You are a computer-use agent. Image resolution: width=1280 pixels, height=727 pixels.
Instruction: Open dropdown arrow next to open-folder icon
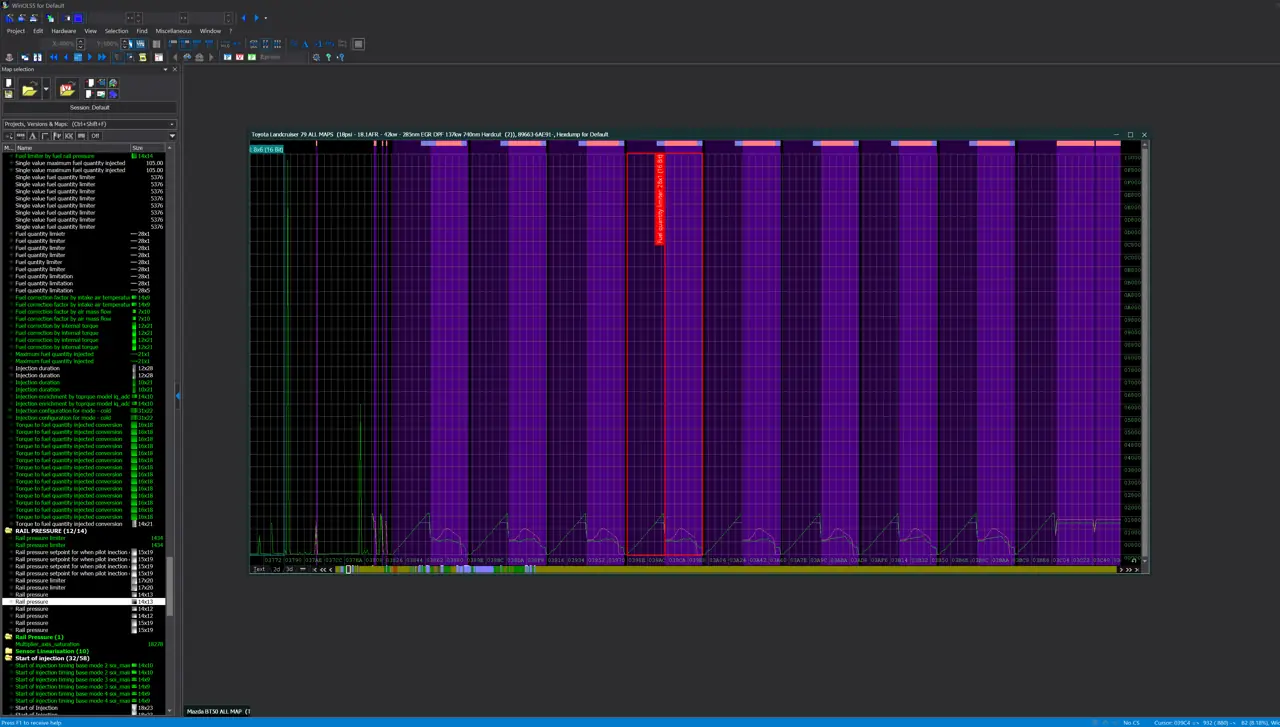[x=46, y=89]
